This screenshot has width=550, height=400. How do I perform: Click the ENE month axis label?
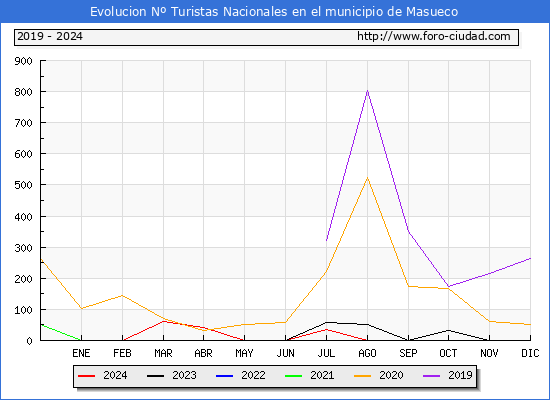81,353
